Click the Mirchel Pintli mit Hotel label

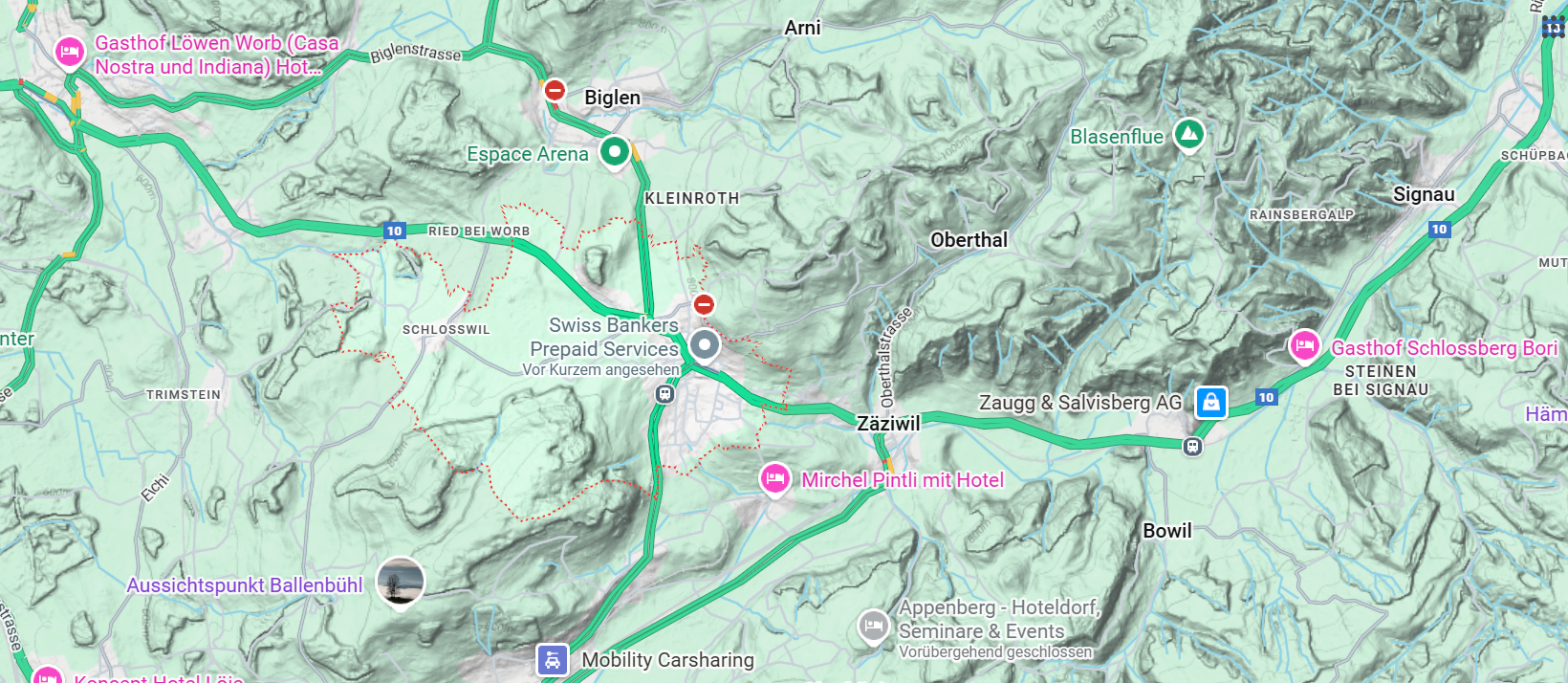[x=903, y=480]
